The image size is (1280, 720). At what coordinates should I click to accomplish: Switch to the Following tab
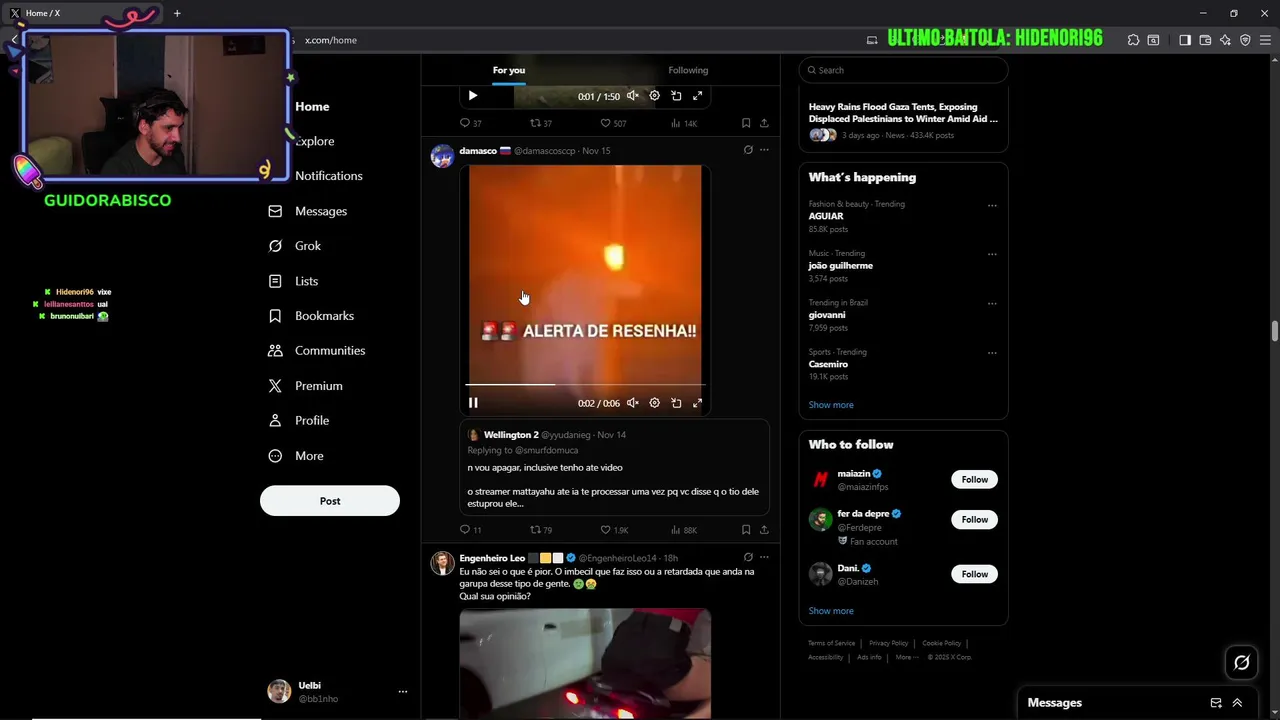(688, 70)
